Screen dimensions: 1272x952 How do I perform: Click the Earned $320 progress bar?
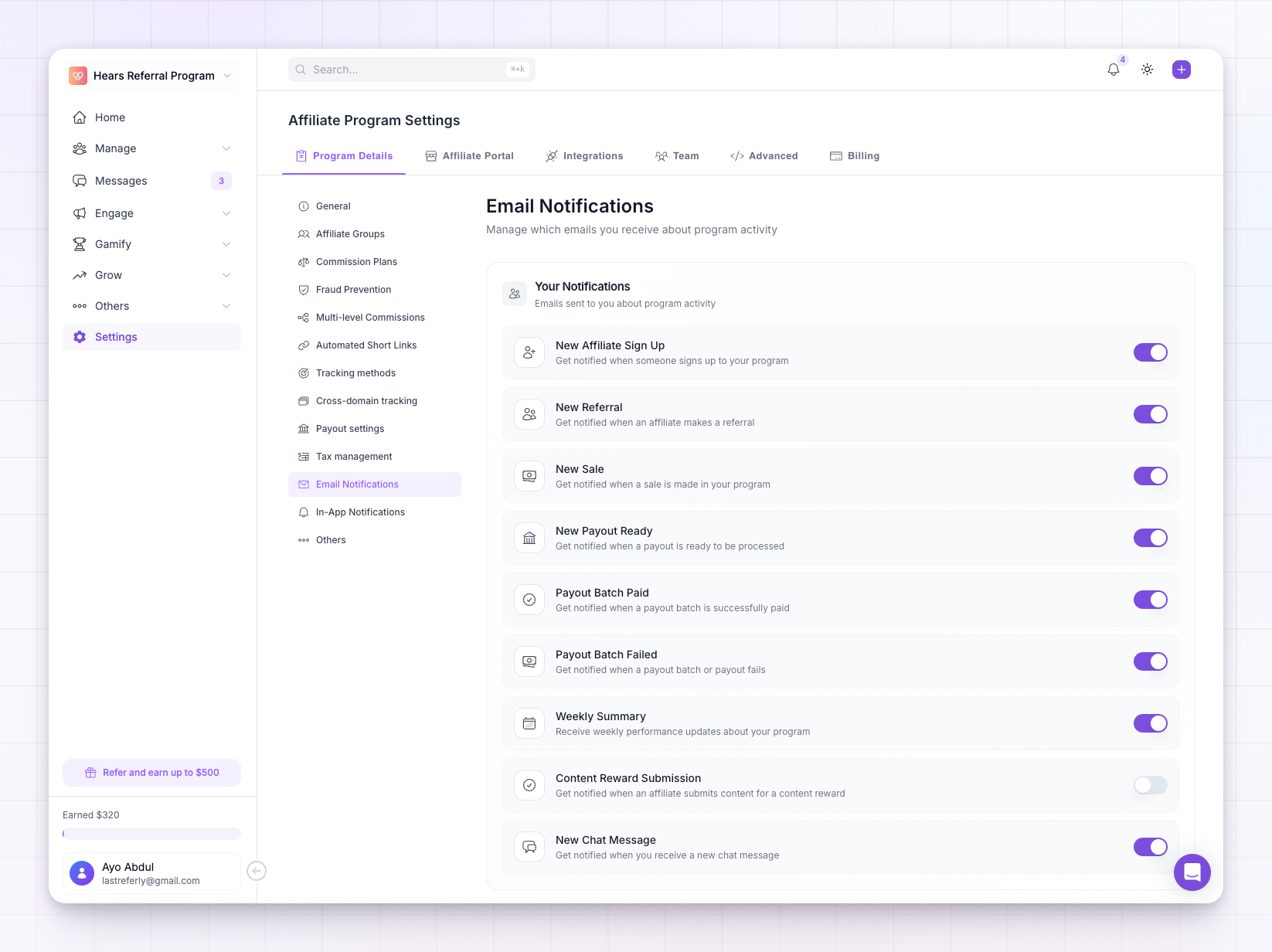pos(151,834)
